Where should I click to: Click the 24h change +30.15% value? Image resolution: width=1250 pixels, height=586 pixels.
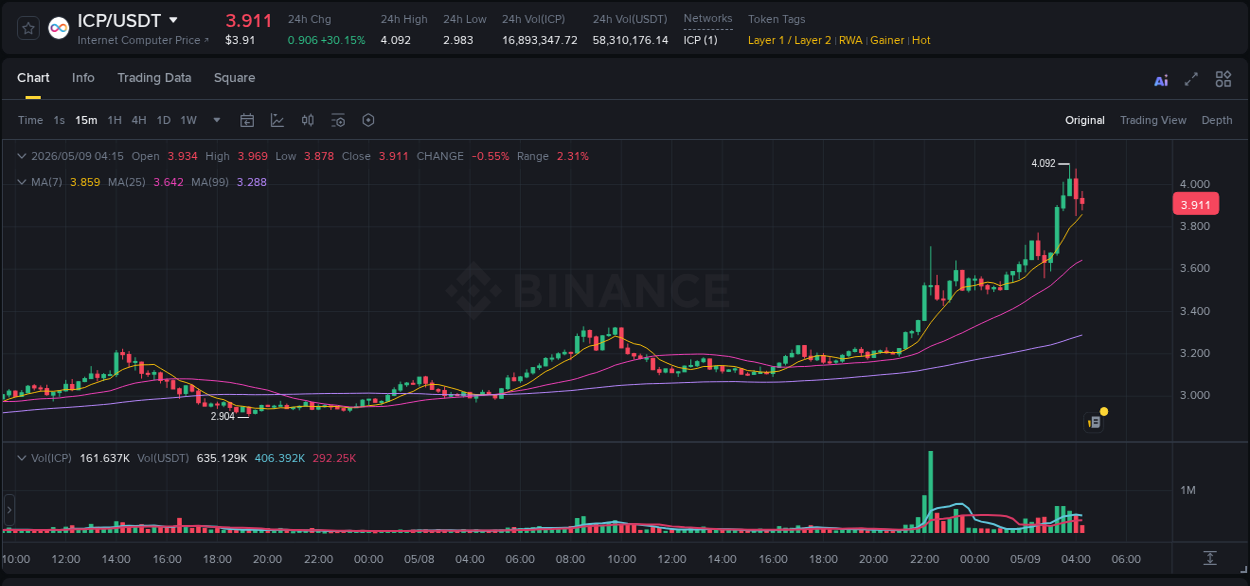342,40
